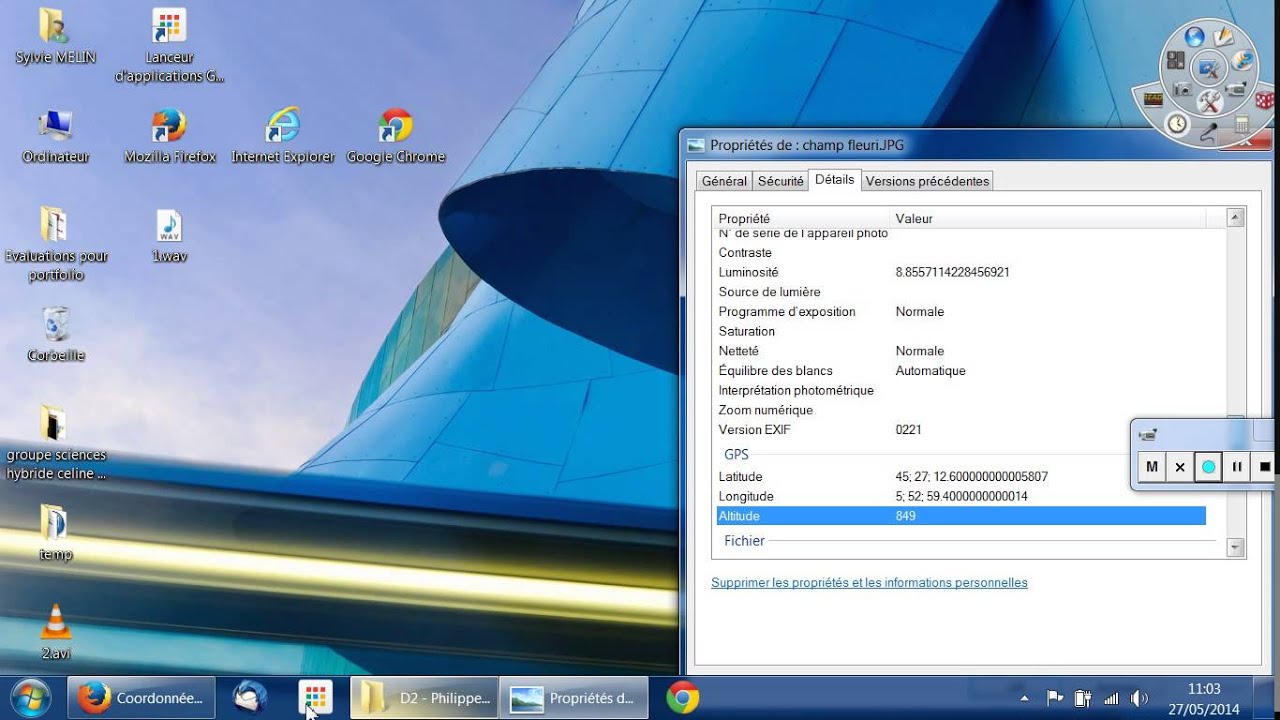Click the Chrome icon in taskbar
1280x720 pixels.
683,698
